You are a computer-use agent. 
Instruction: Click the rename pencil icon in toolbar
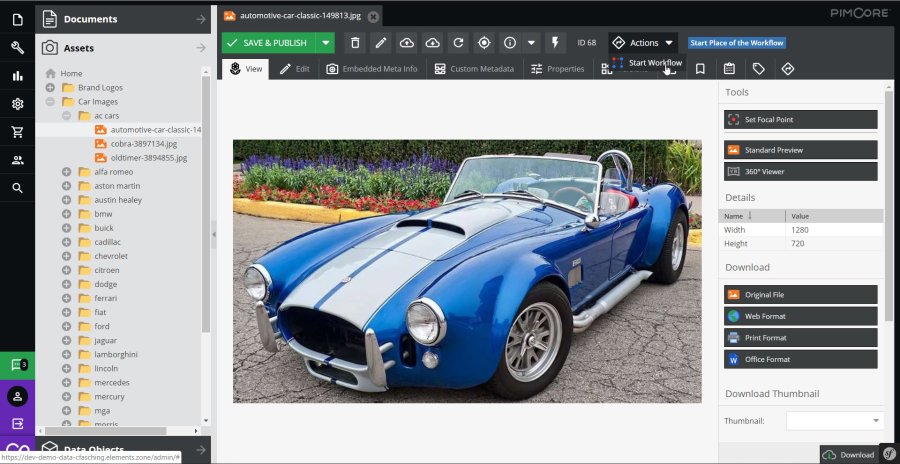[380, 43]
